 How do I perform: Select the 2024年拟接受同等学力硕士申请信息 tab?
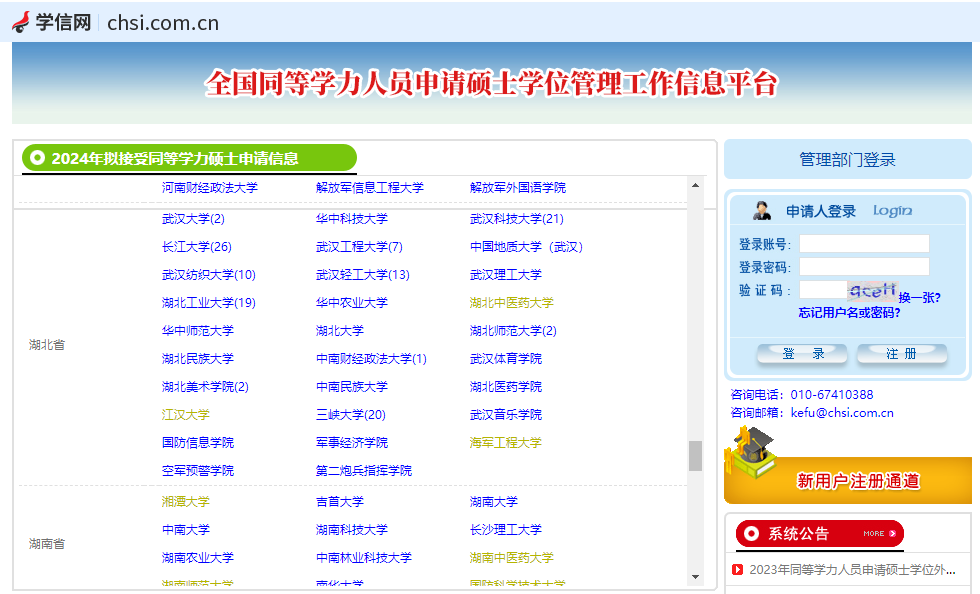189,158
